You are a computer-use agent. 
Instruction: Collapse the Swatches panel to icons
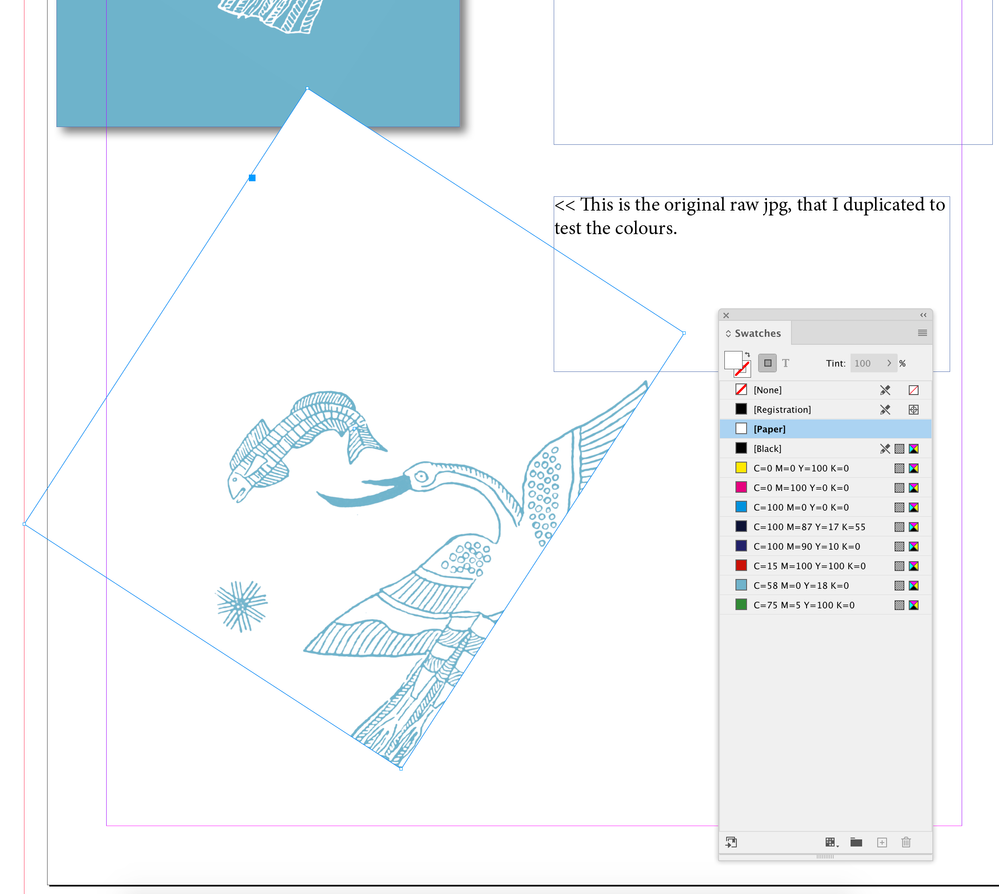click(x=922, y=315)
